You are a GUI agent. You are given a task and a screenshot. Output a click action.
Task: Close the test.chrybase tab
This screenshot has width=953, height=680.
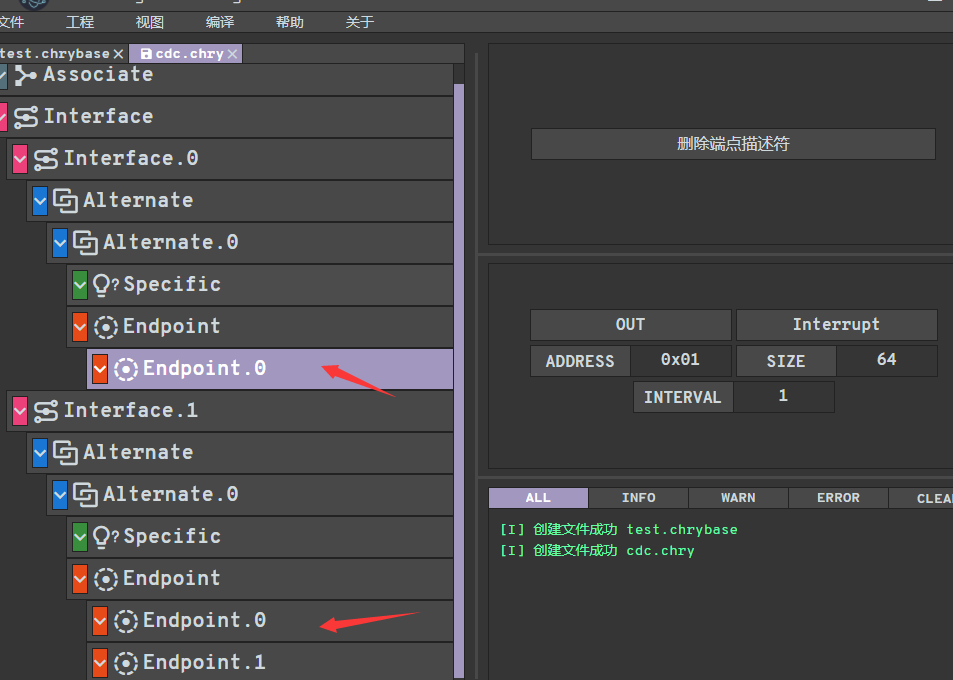click(118, 54)
